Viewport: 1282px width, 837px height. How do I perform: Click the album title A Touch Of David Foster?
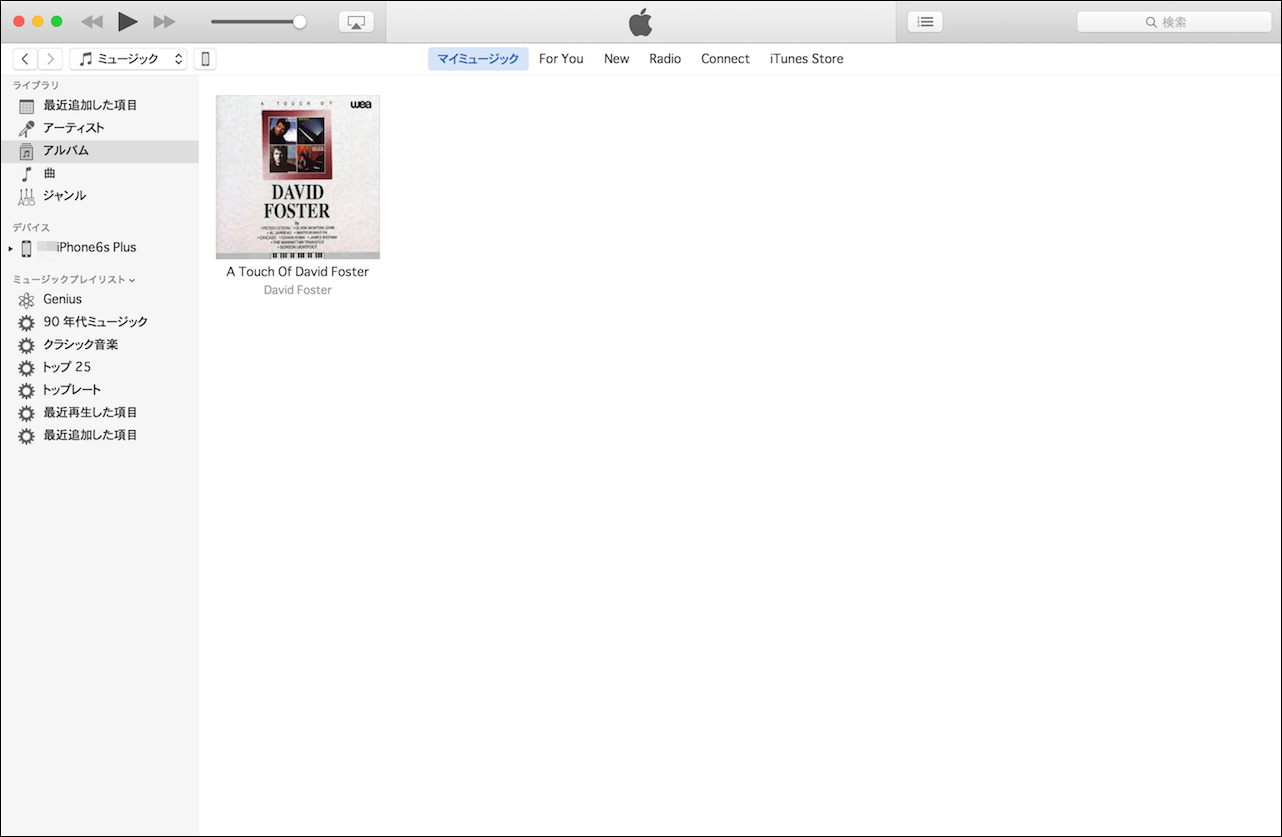[x=298, y=272]
